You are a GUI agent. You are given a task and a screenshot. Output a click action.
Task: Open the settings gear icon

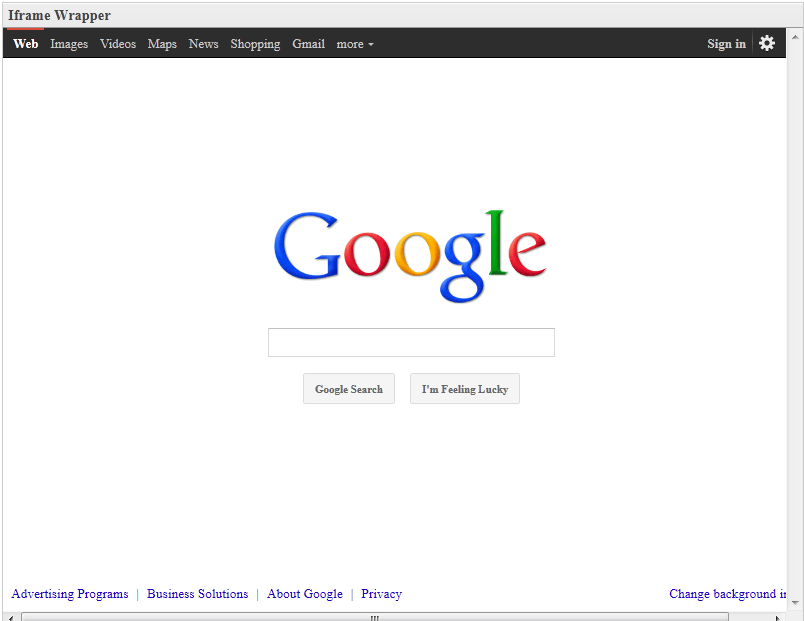point(767,43)
